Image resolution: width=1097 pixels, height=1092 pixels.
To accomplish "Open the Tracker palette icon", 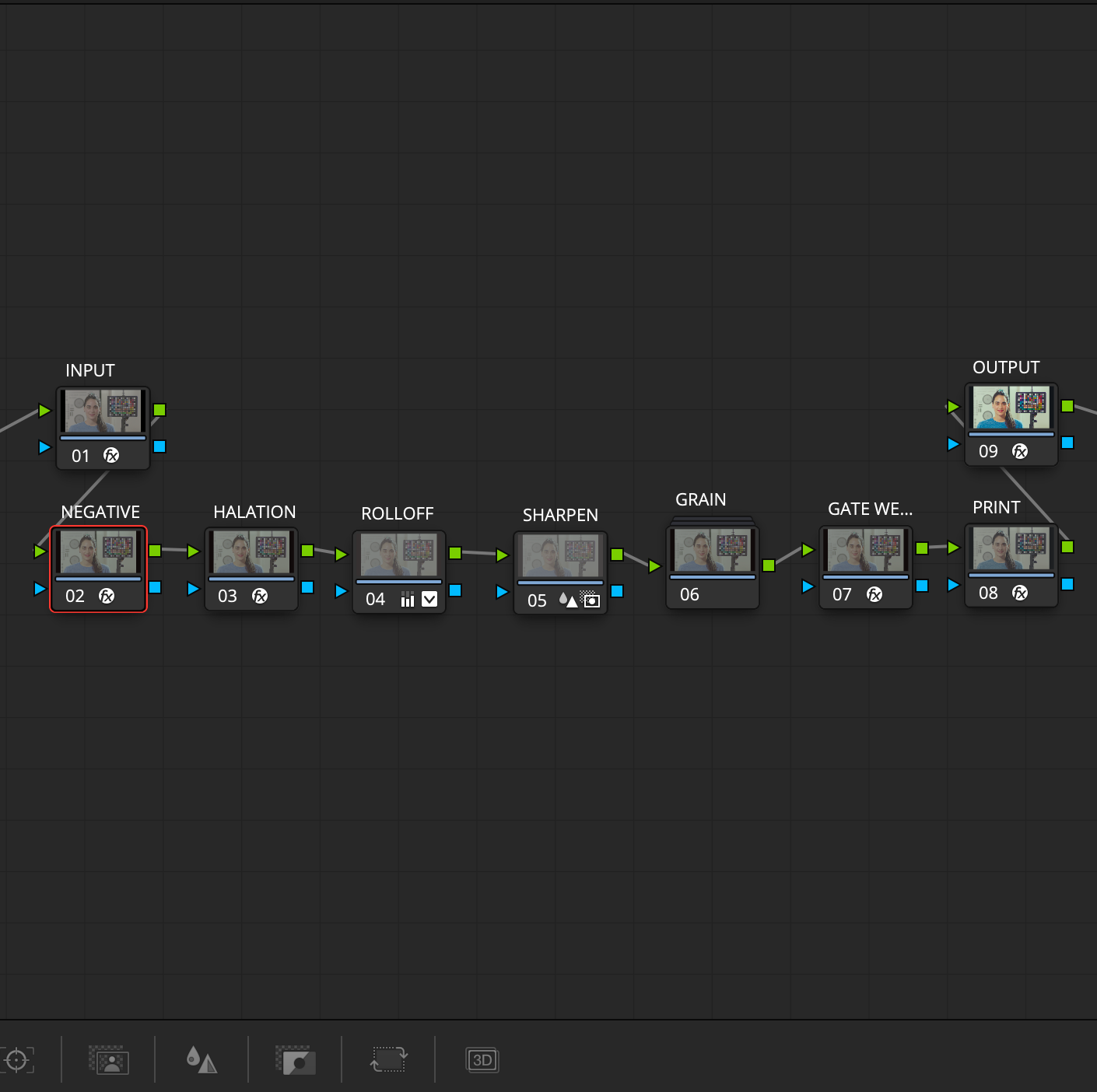I will pyautogui.click(x=17, y=1059).
